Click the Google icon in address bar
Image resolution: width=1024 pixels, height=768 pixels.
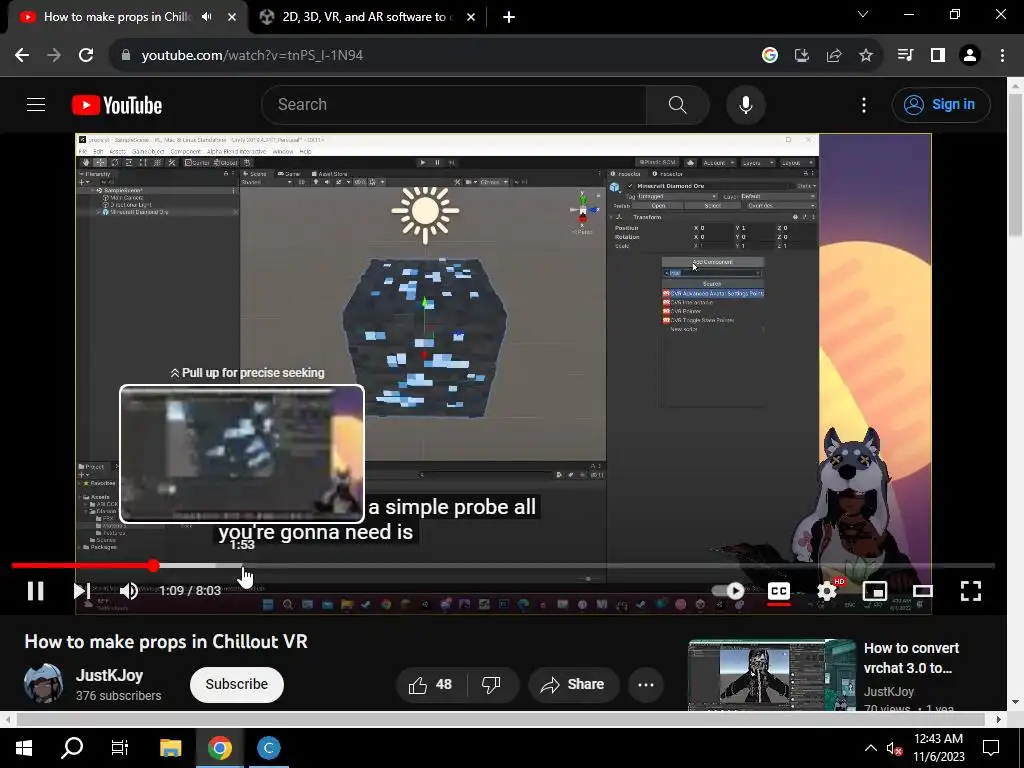coord(769,55)
